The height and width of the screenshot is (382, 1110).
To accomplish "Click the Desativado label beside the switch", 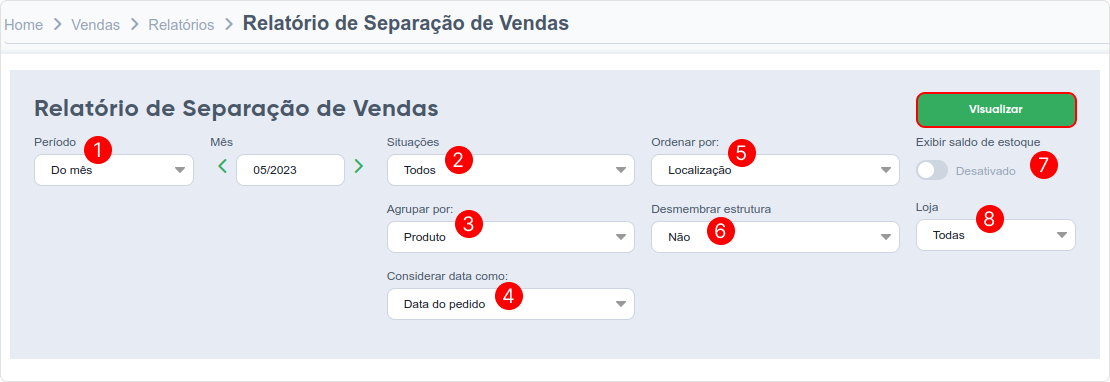I will click(985, 170).
